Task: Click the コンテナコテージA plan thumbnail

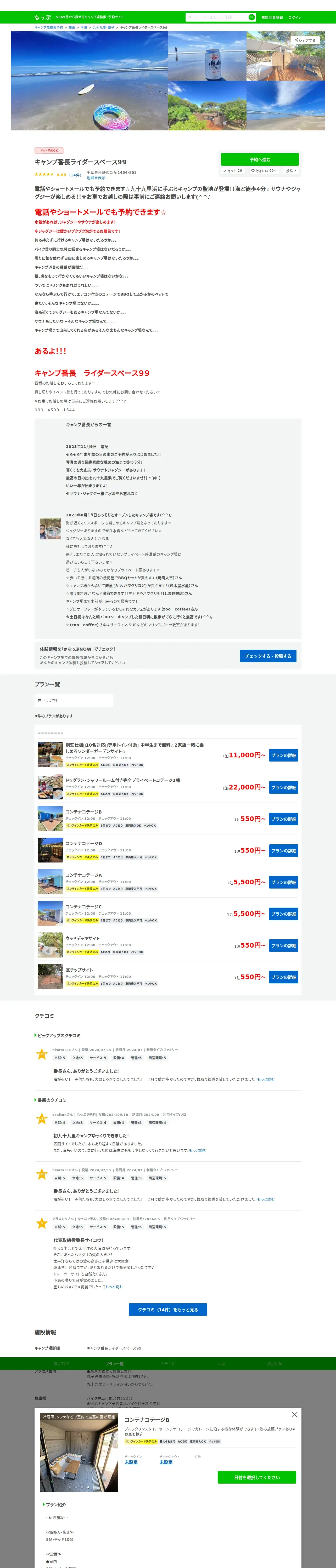Action: tap(50, 882)
